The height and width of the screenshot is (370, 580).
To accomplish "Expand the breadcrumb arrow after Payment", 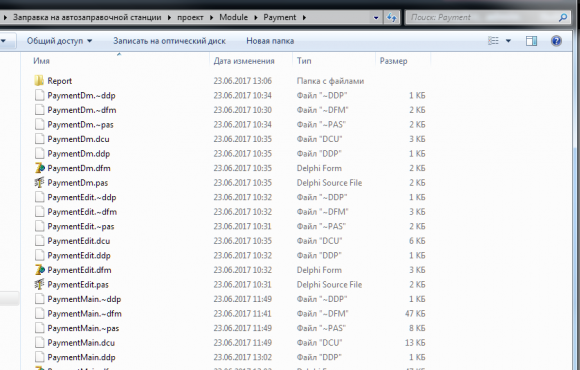I will pos(304,17).
